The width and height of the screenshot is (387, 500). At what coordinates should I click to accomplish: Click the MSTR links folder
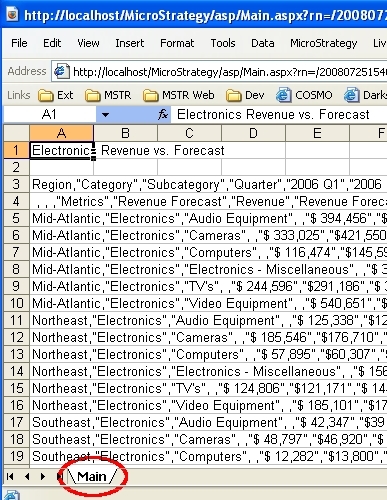(108, 95)
